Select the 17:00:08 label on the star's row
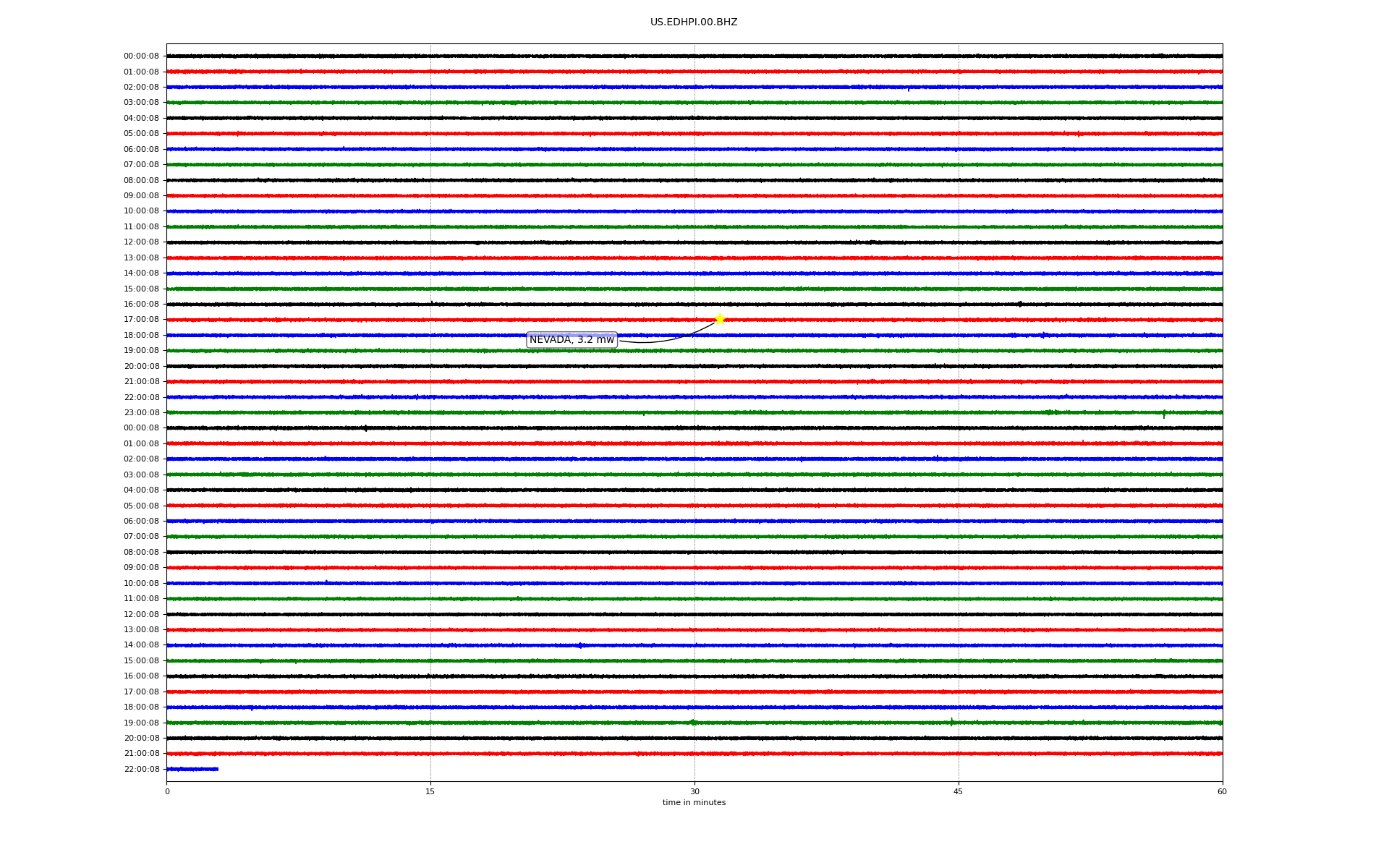The height and width of the screenshot is (868, 1389). coord(141,320)
